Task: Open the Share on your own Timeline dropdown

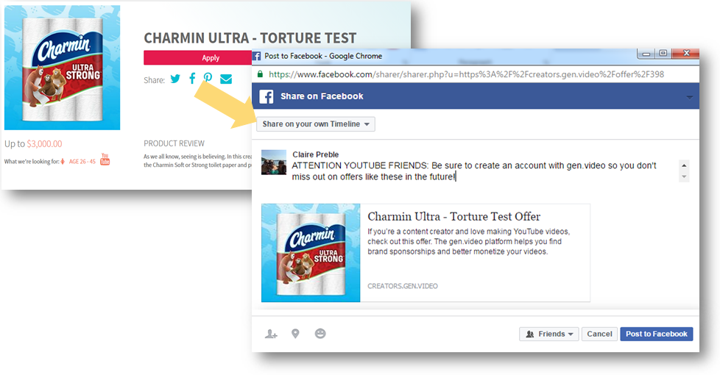Action: pyautogui.click(x=315, y=124)
